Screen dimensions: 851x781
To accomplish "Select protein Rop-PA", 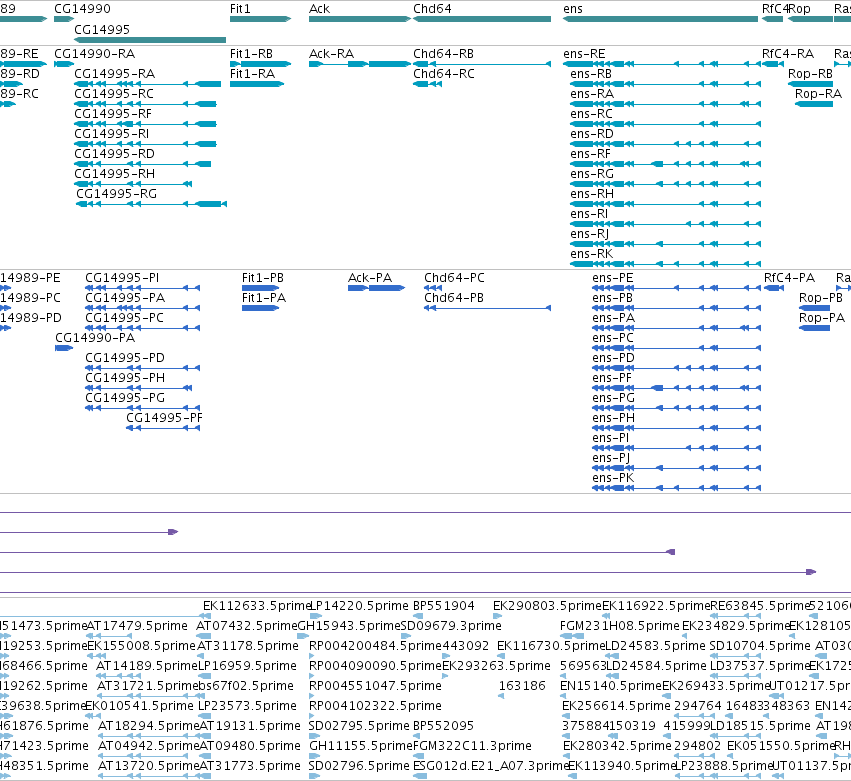I will [x=822, y=318].
